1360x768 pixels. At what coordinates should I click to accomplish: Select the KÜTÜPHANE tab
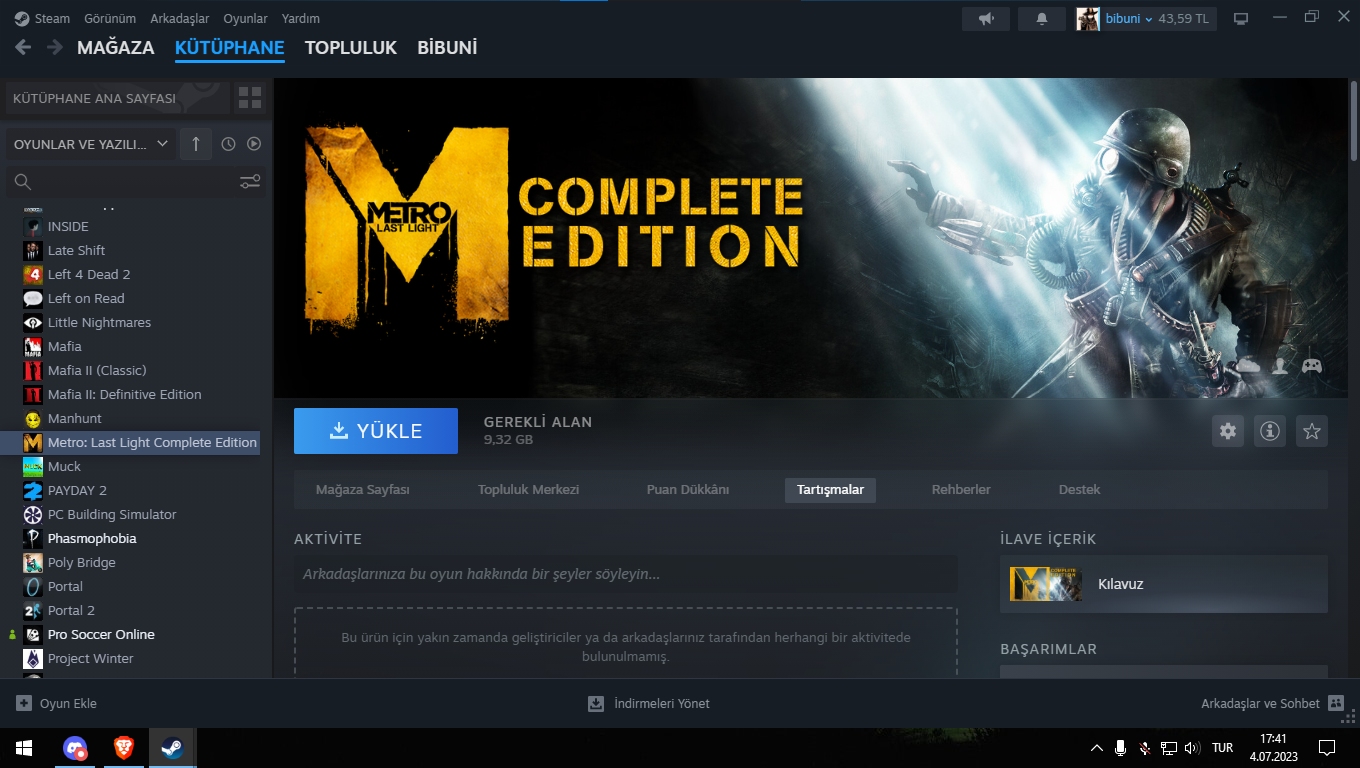230,47
